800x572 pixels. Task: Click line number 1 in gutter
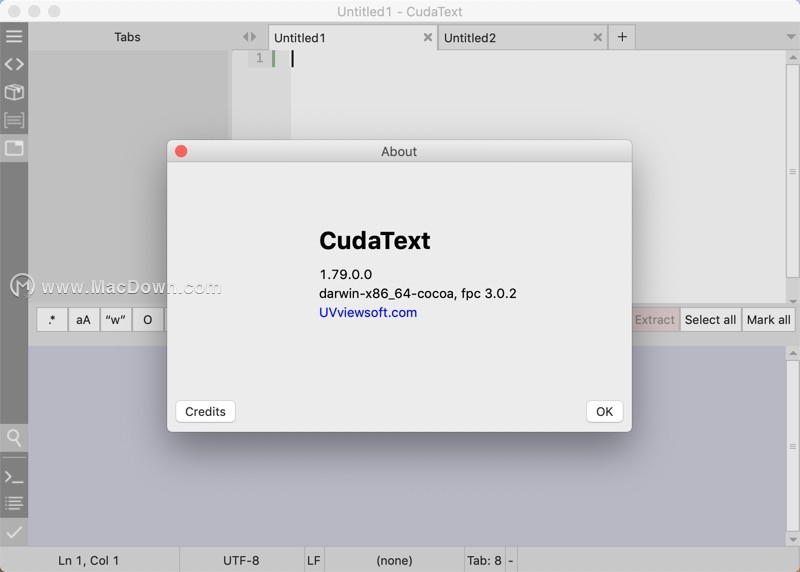pos(260,58)
